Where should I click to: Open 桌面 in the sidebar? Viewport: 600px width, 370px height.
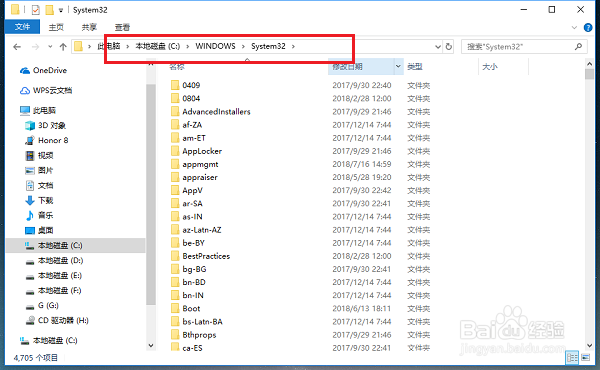point(39,230)
